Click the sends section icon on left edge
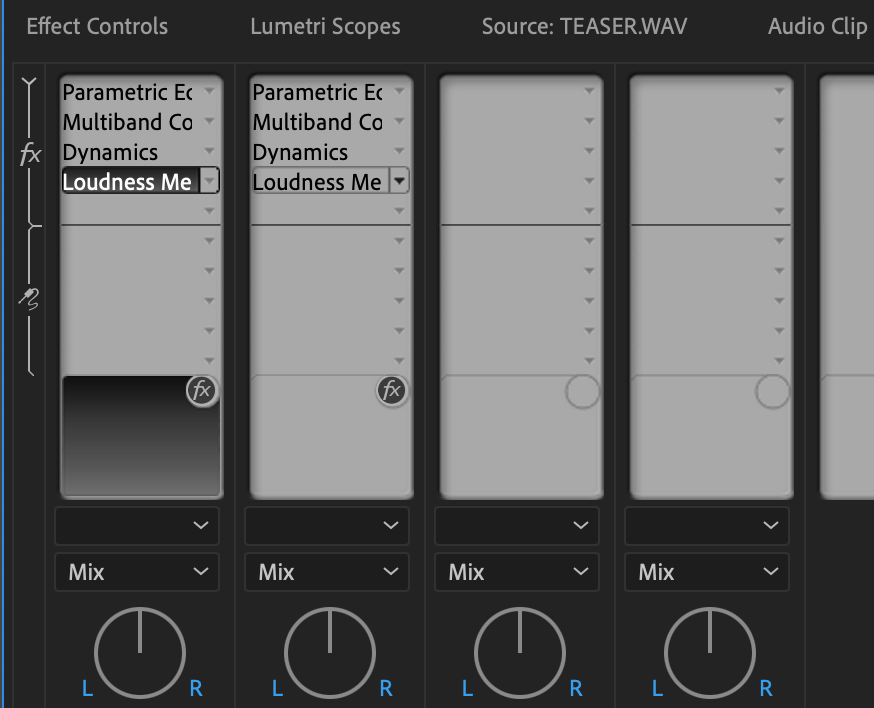 pos(31,297)
